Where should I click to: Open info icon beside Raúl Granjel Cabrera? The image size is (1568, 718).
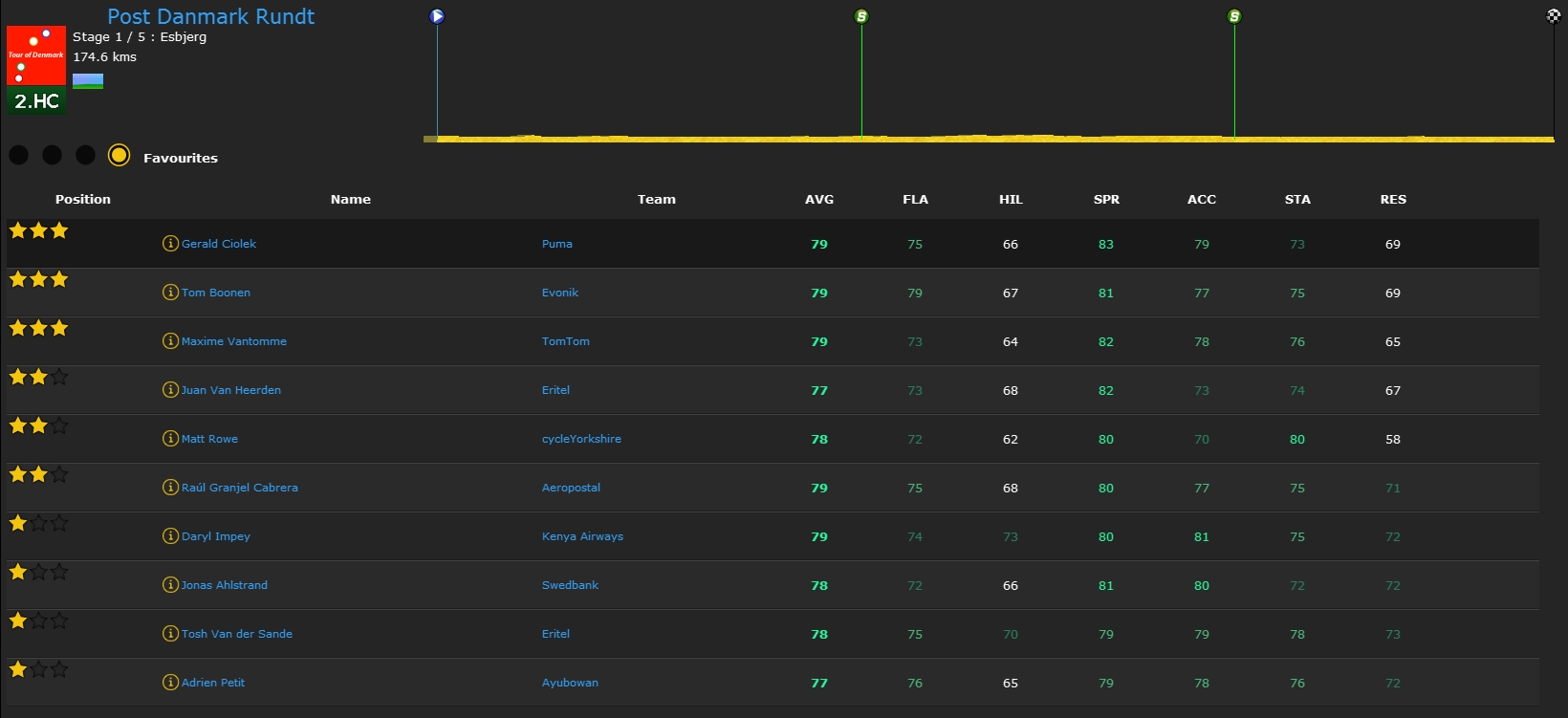(x=170, y=488)
